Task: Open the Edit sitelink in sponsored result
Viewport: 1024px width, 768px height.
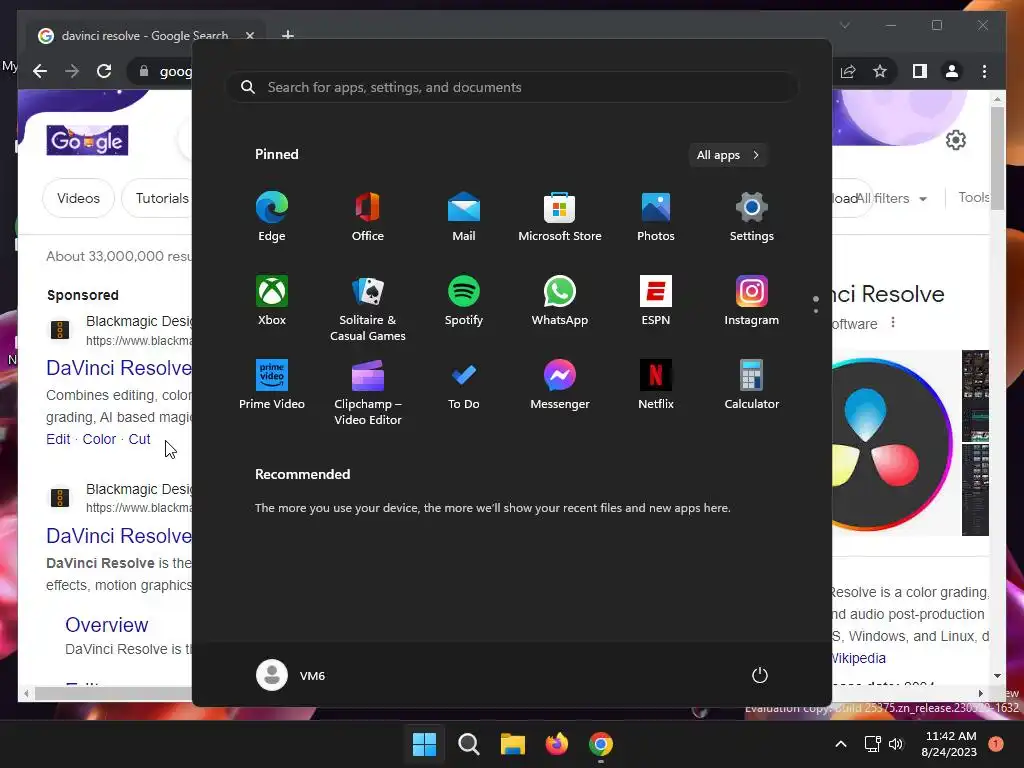Action: coord(58,439)
